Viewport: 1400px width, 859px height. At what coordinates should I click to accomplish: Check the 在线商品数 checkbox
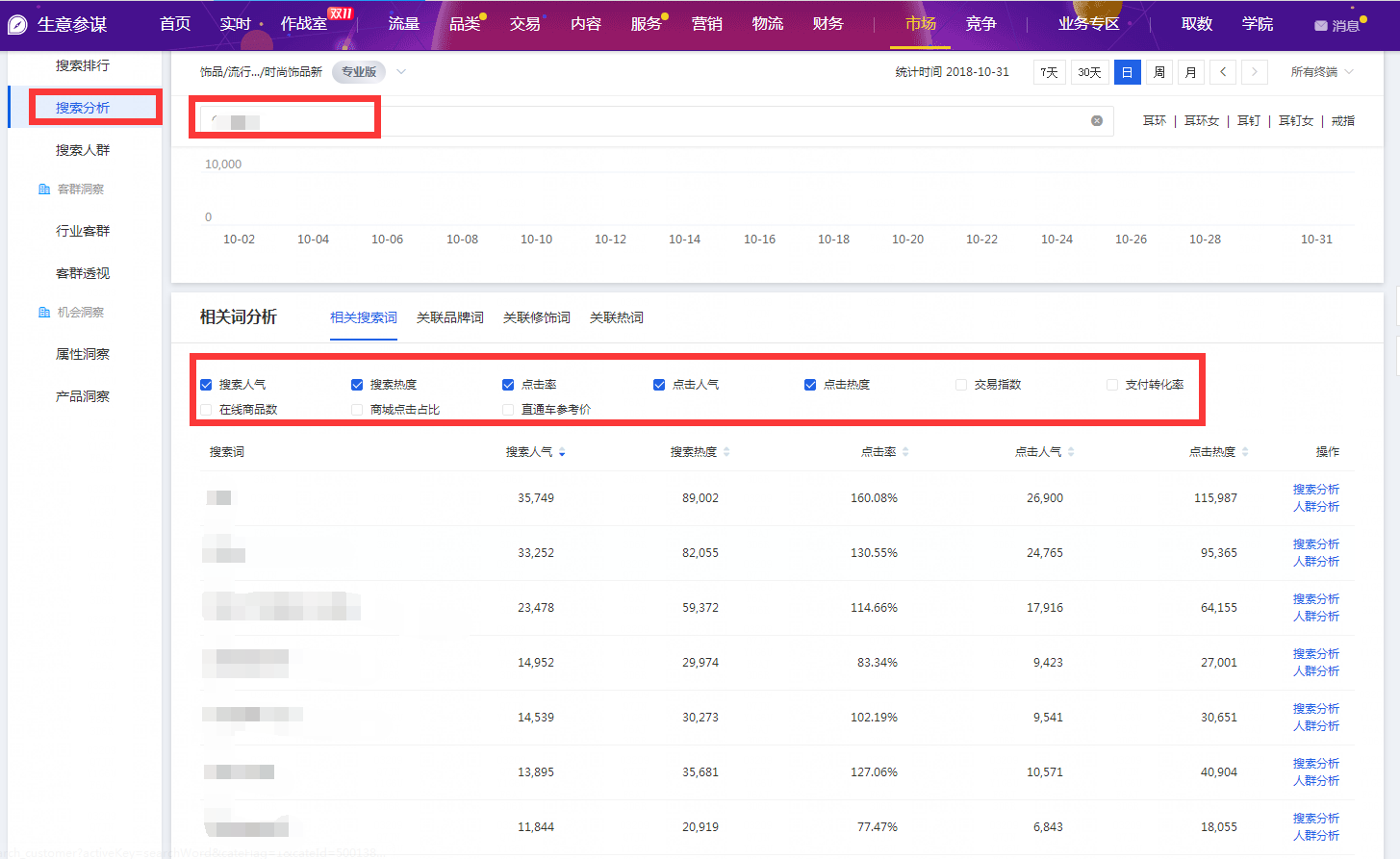point(206,410)
